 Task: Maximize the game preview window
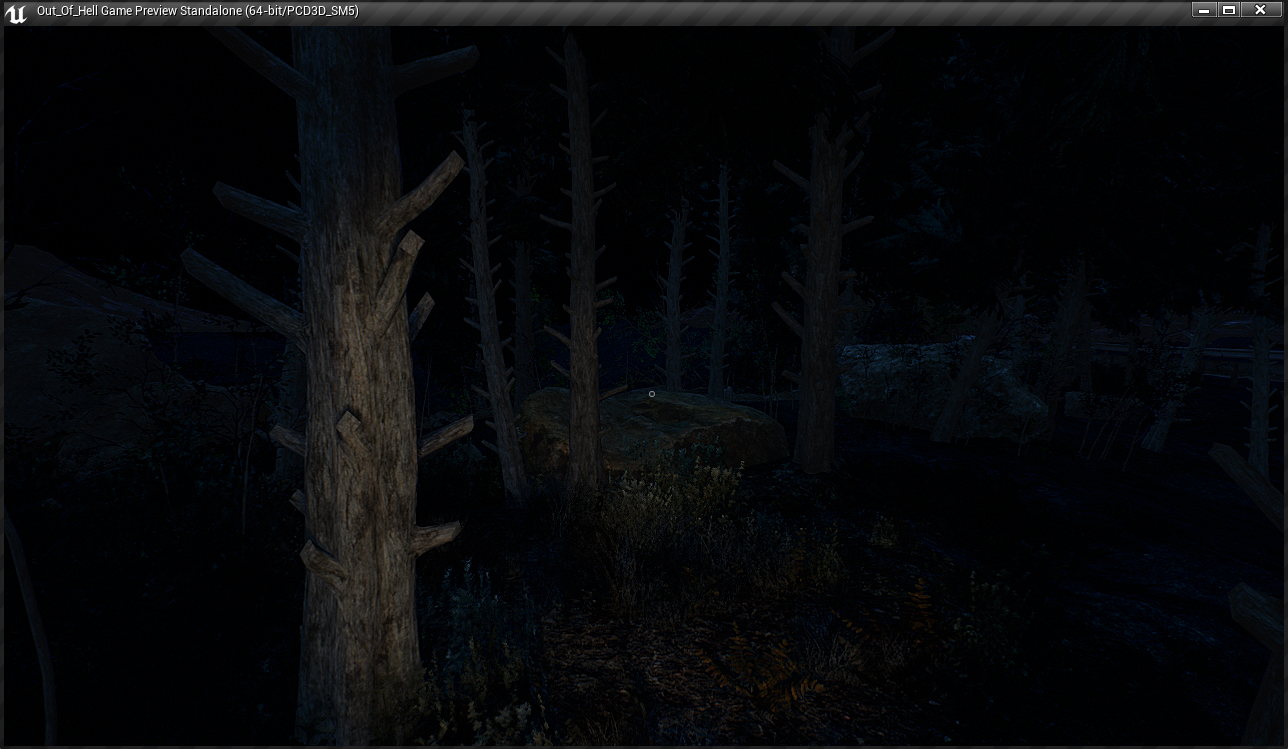pyautogui.click(x=1230, y=10)
